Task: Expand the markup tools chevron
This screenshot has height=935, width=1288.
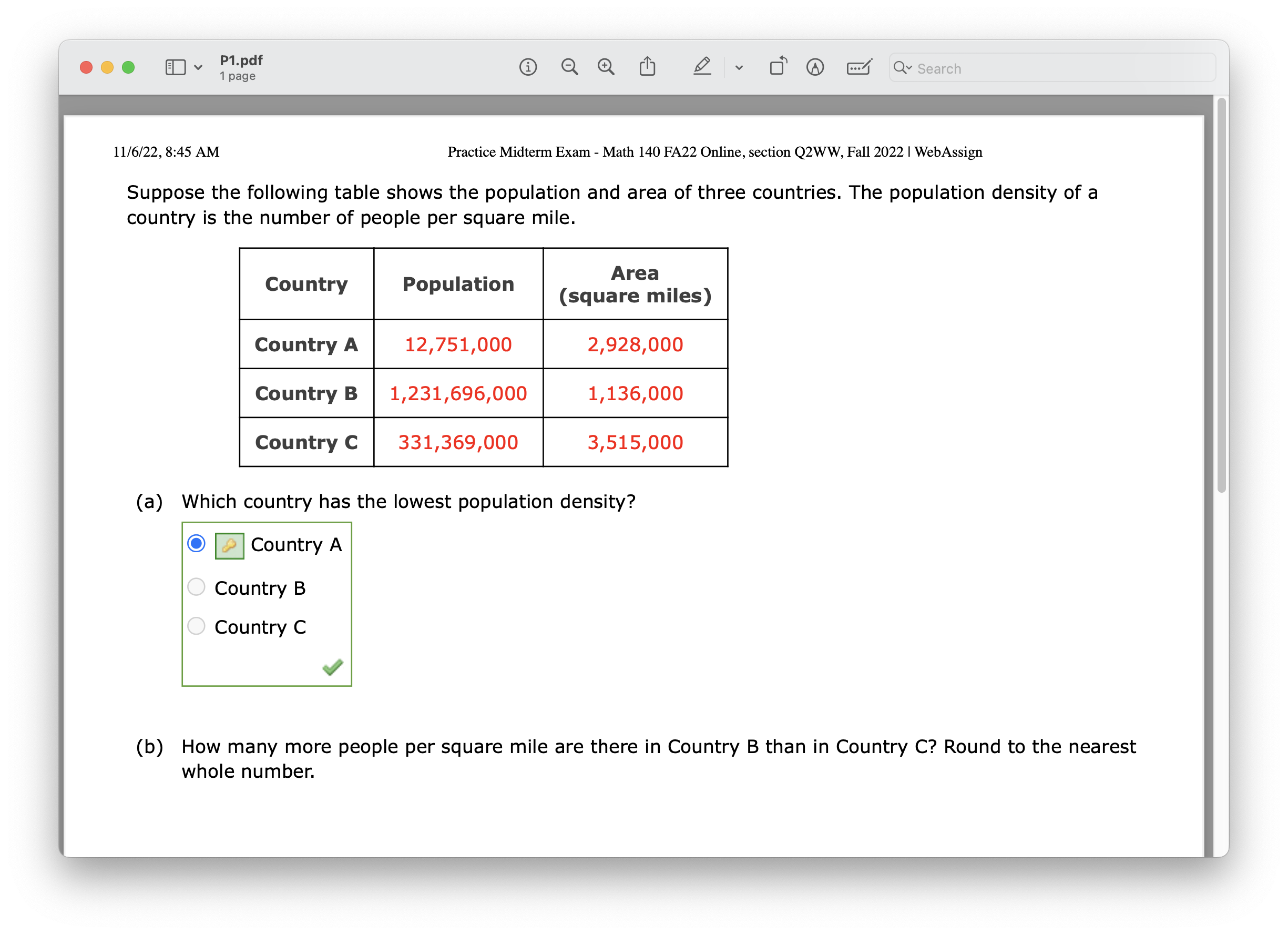Action: tap(739, 68)
